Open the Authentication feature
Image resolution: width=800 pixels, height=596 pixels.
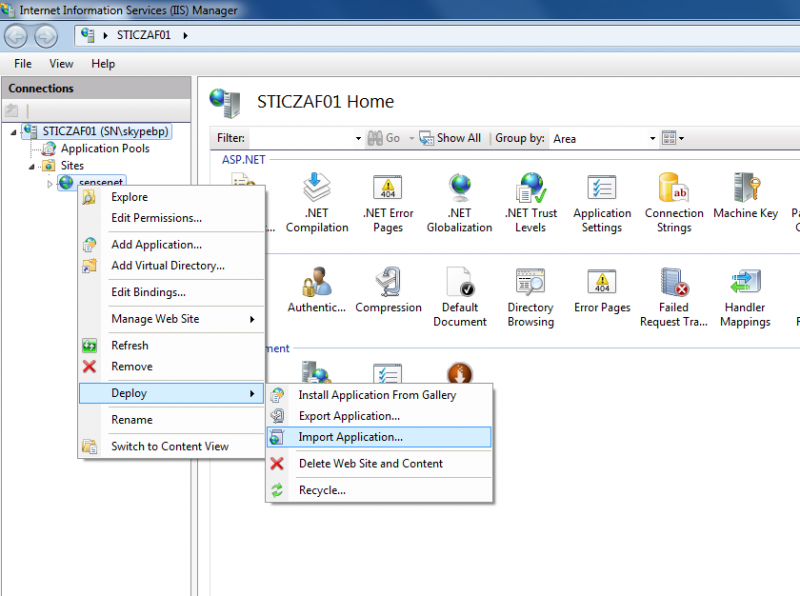[x=316, y=290]
